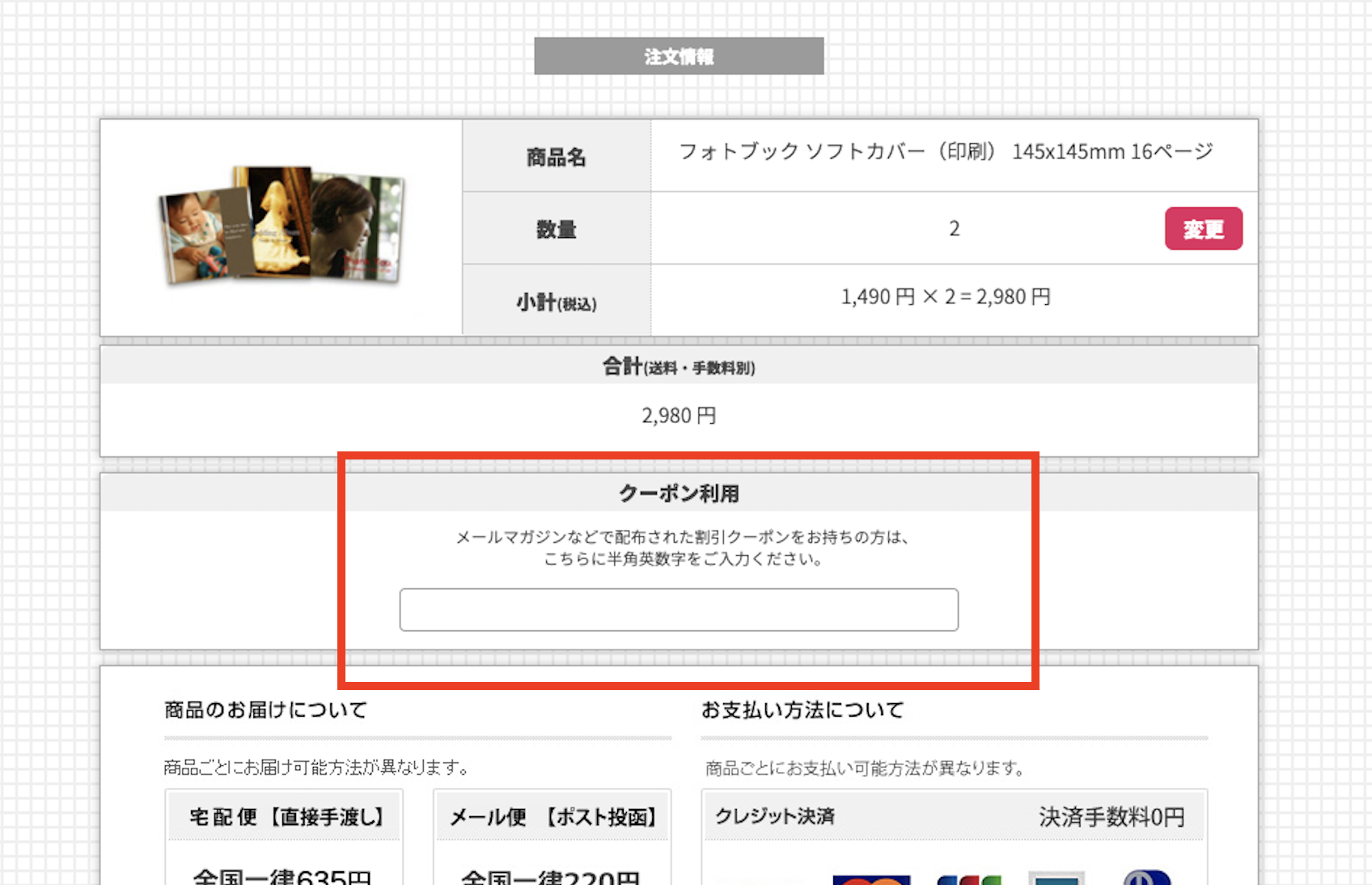Click the Diners Club card icon
Image resolution: width=1372 pixels, height=885 pixels.
(1146, 879)
